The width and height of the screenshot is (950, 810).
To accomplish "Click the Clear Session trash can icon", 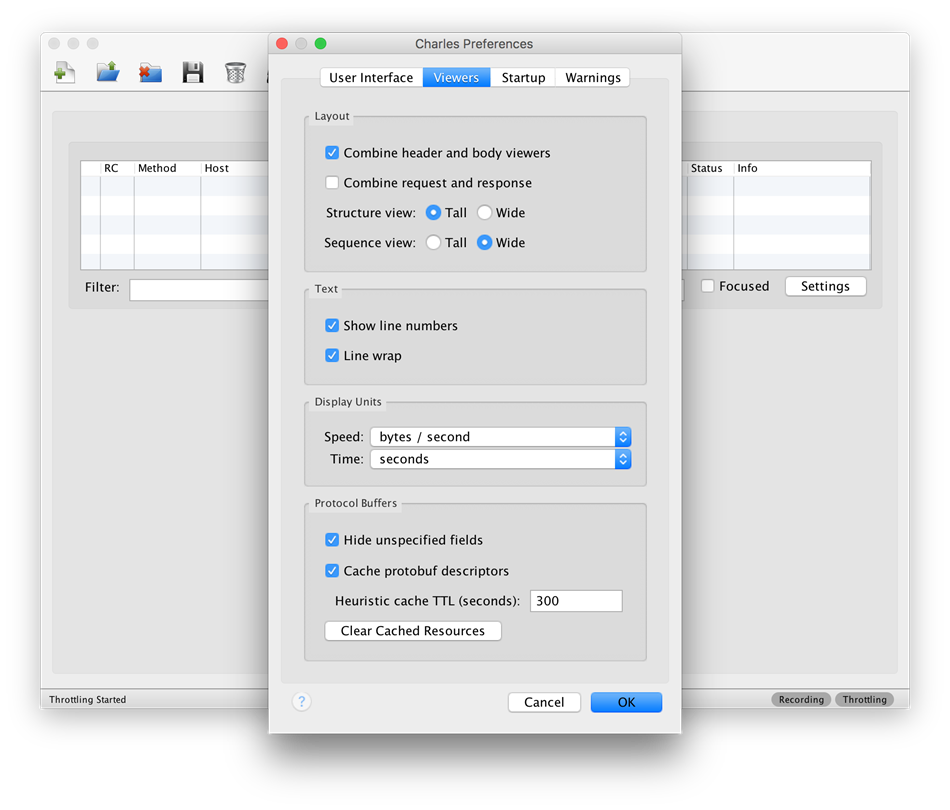I will pyautogui.click(x=235, y=73).
